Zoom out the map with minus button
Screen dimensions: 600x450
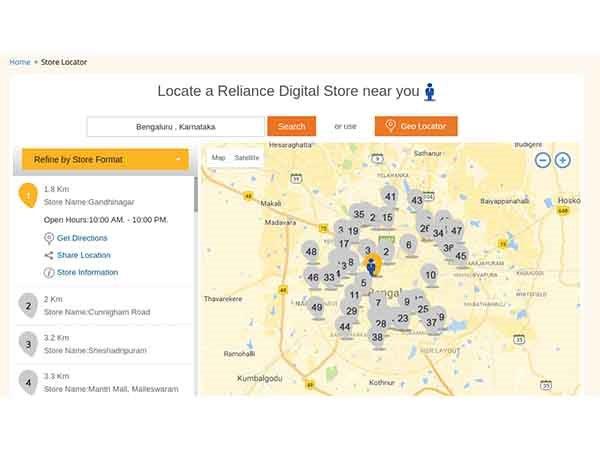pos(542,160)
